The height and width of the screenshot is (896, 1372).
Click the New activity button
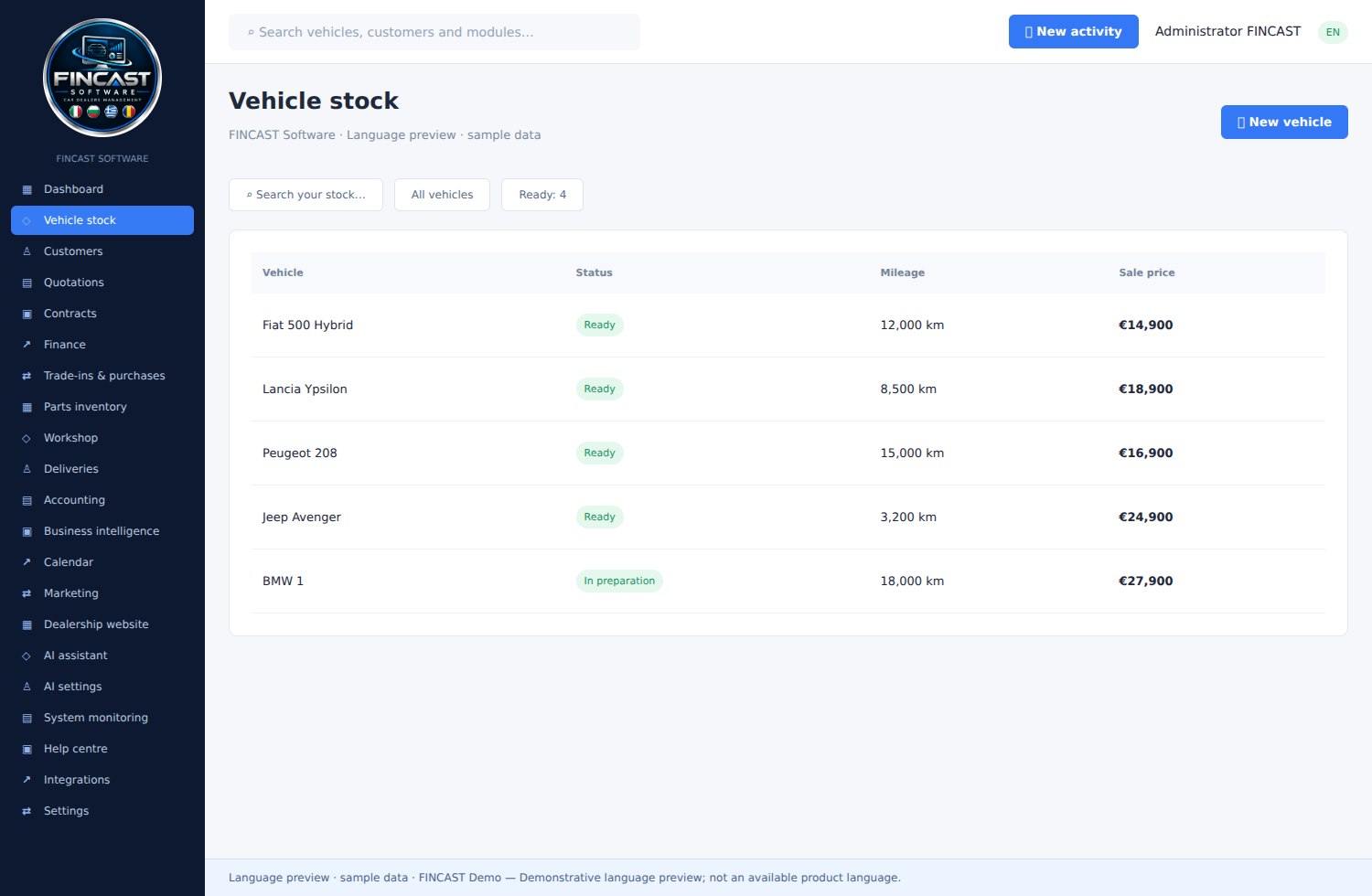1073,31
